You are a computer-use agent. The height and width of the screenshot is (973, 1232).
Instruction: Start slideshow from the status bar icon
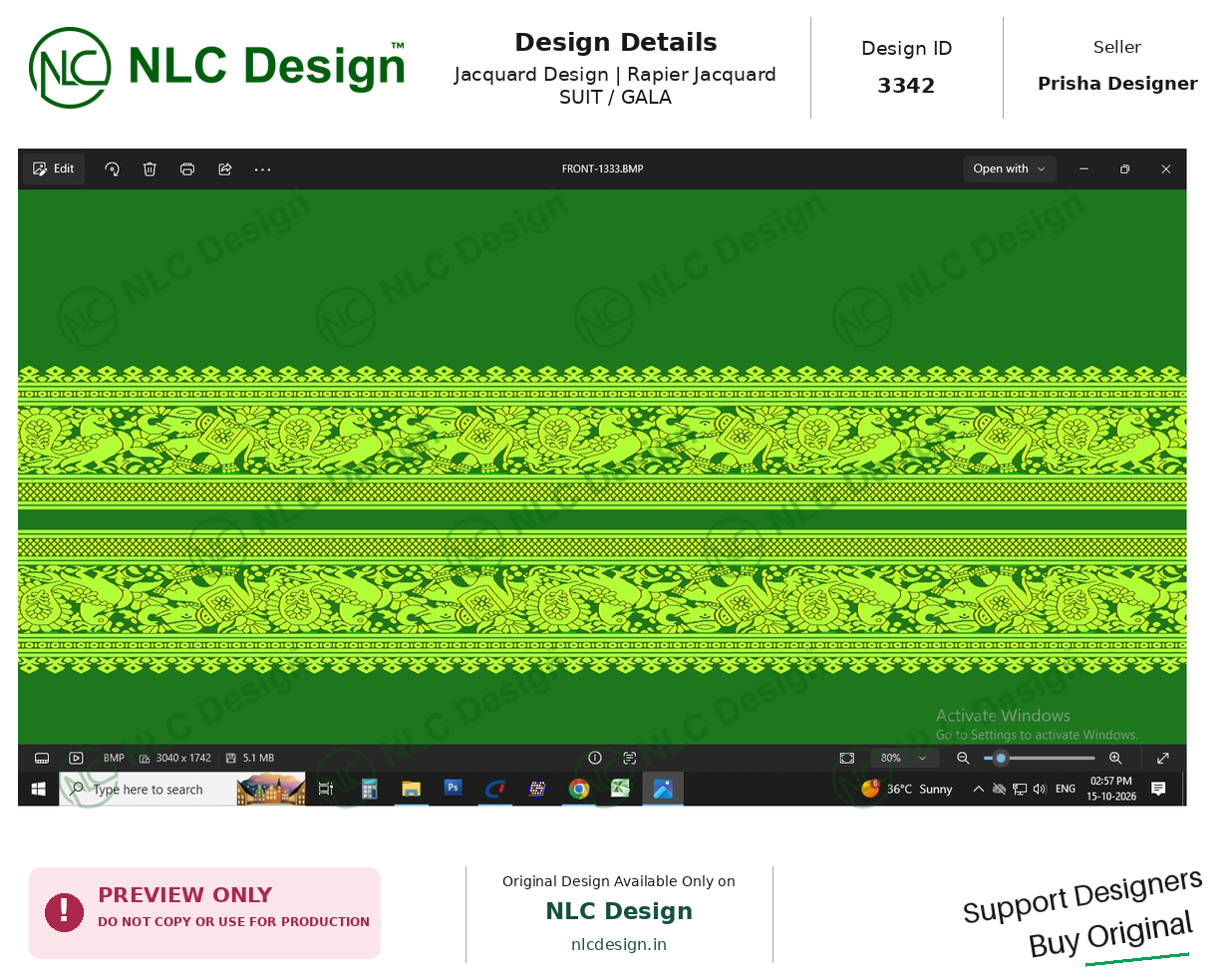click(x=76, y=759)
